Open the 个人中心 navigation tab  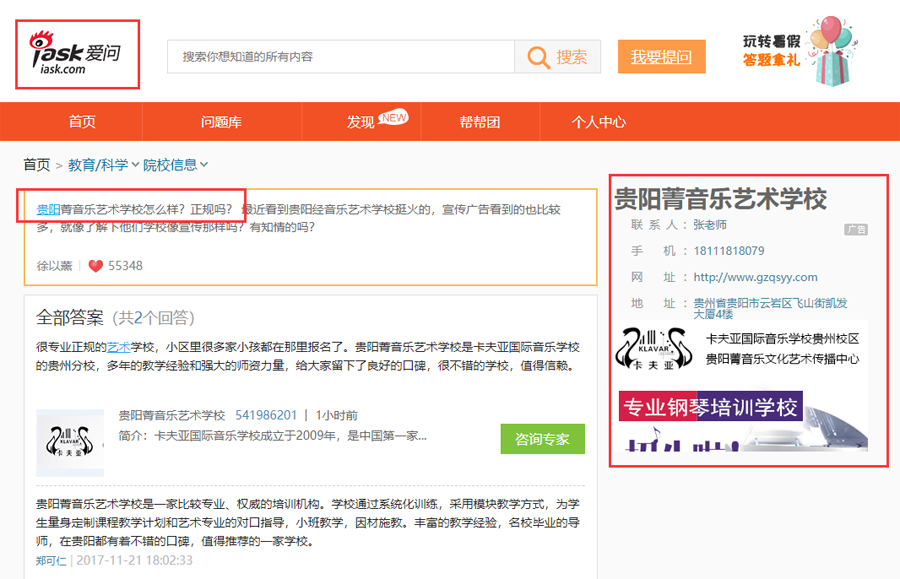point(599,122)
